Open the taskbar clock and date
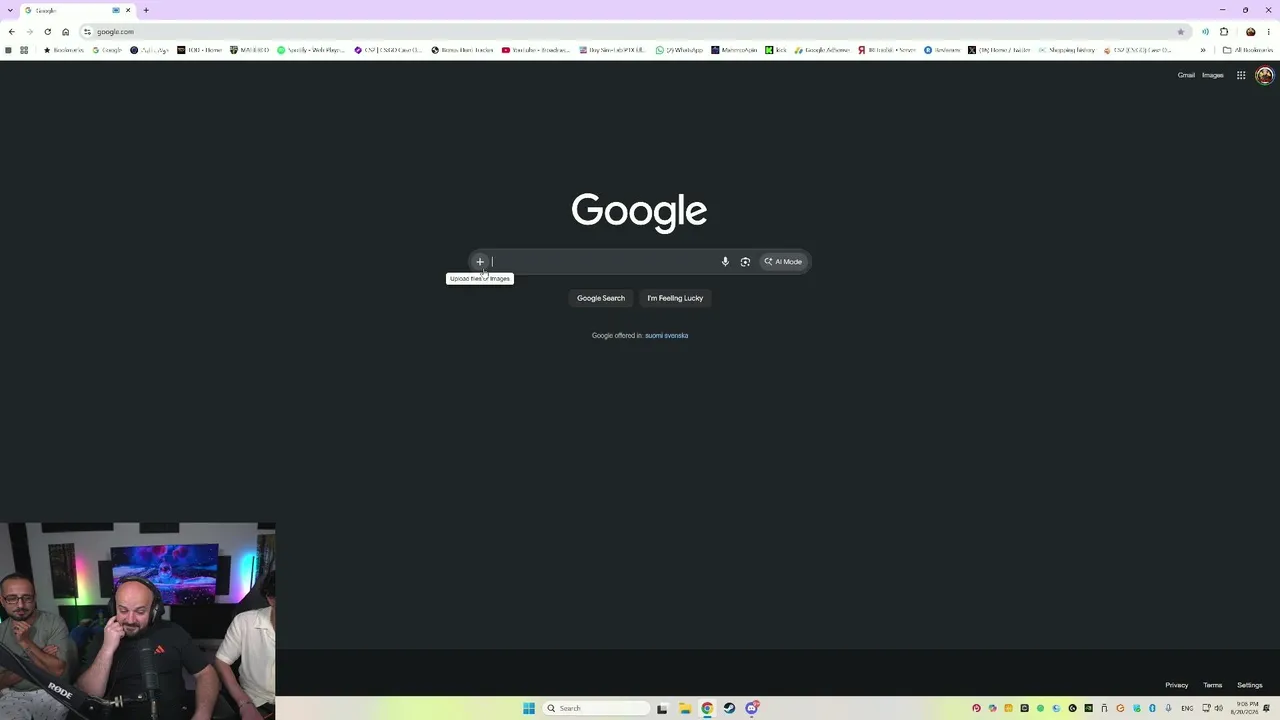 tap(1245, 708)
